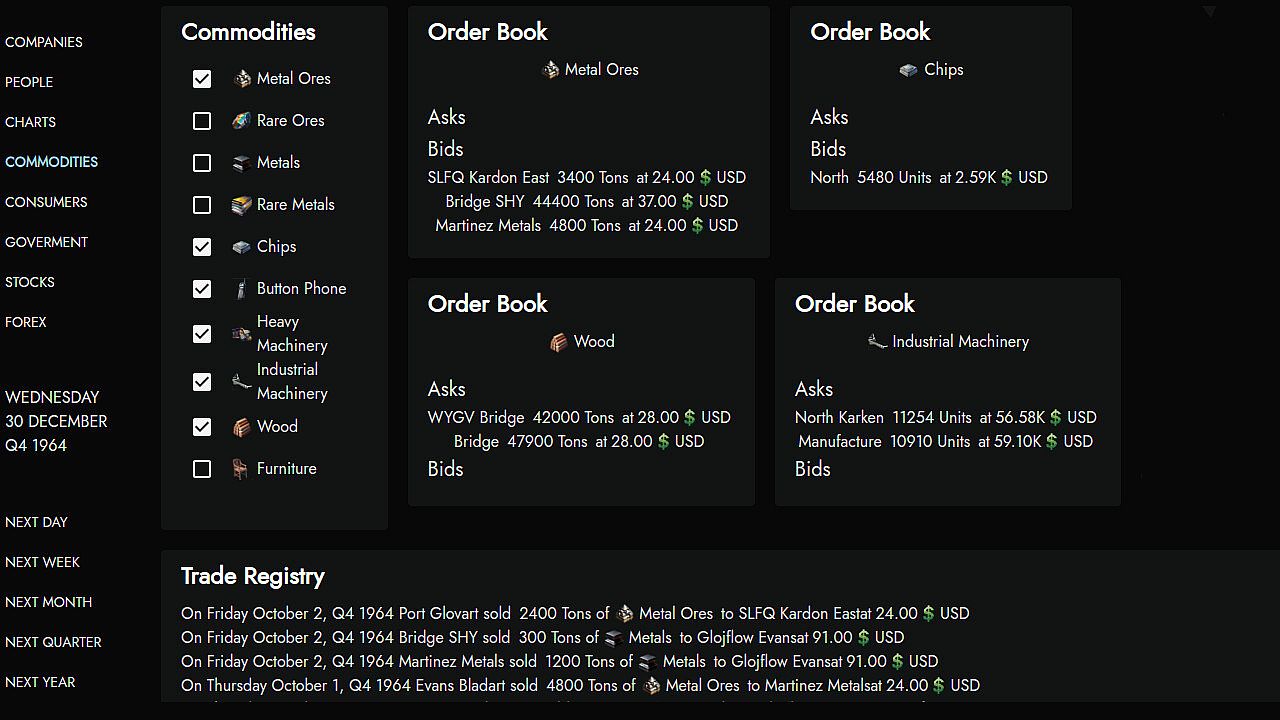Screen dimensions: 1280x720
Task: Click the Bridge SHY bid entry
Action: (586, 201)
